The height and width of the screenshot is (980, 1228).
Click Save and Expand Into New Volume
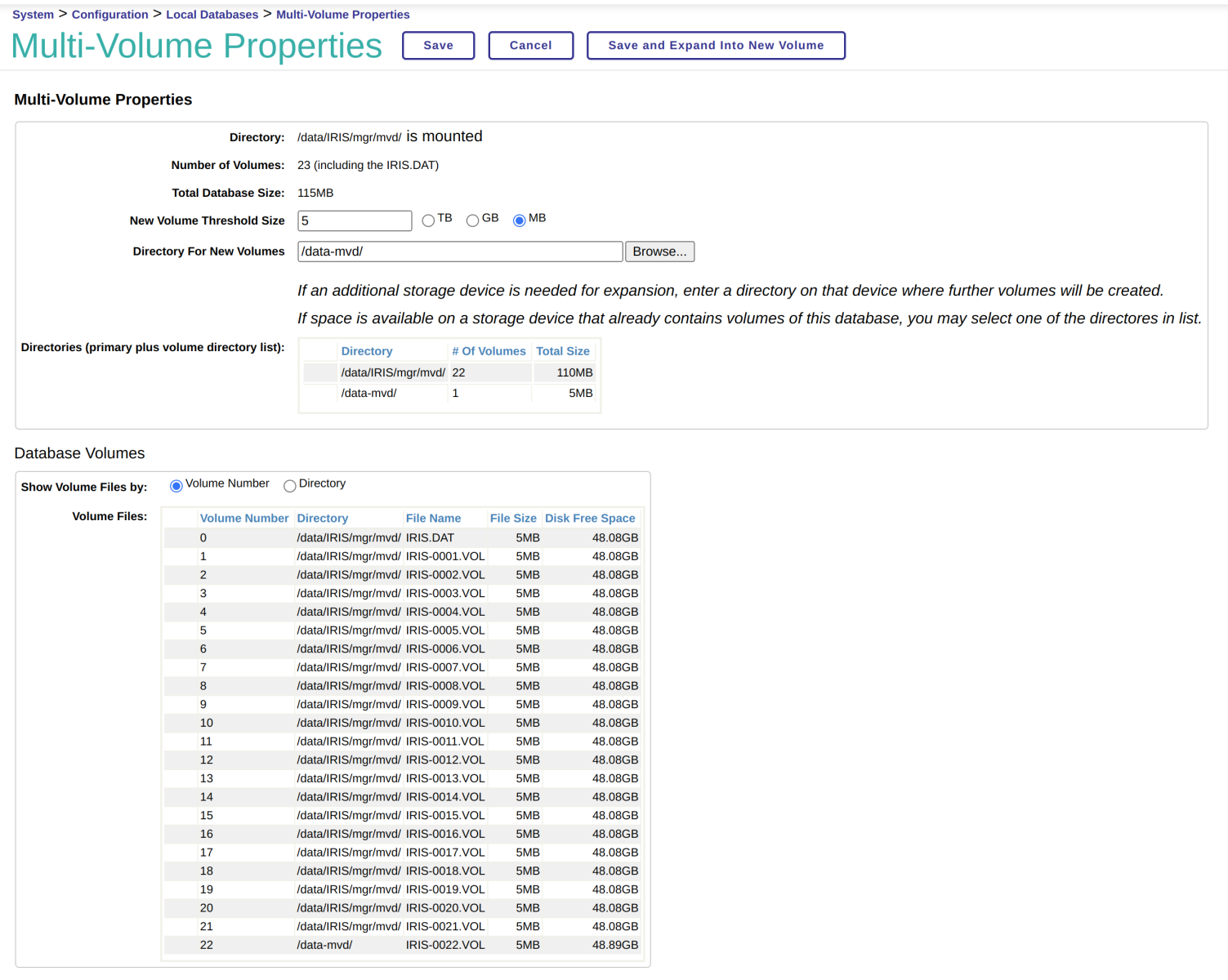tap(715, 46)
